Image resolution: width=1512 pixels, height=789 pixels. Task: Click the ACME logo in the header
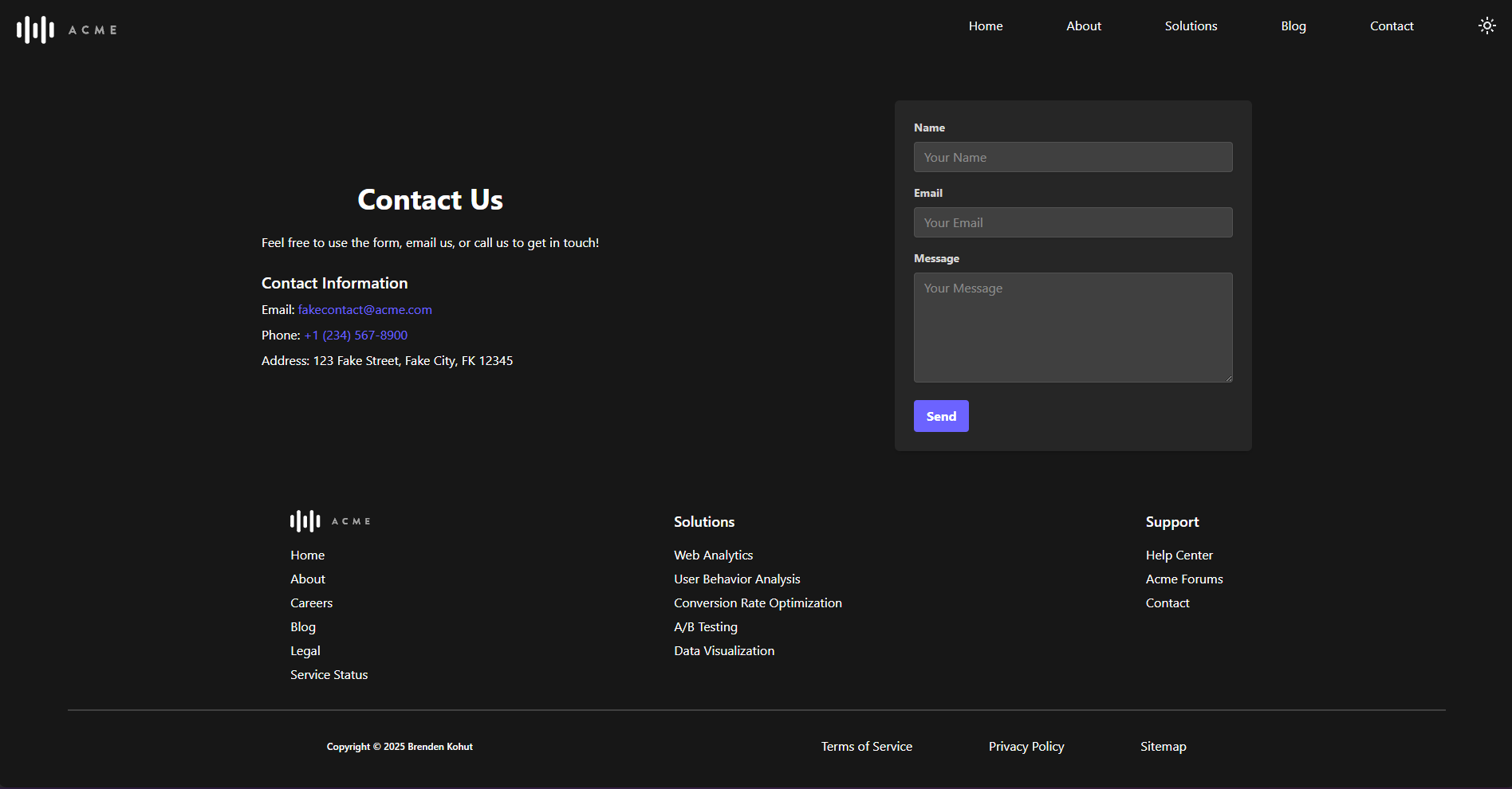(x=66, y=29)
